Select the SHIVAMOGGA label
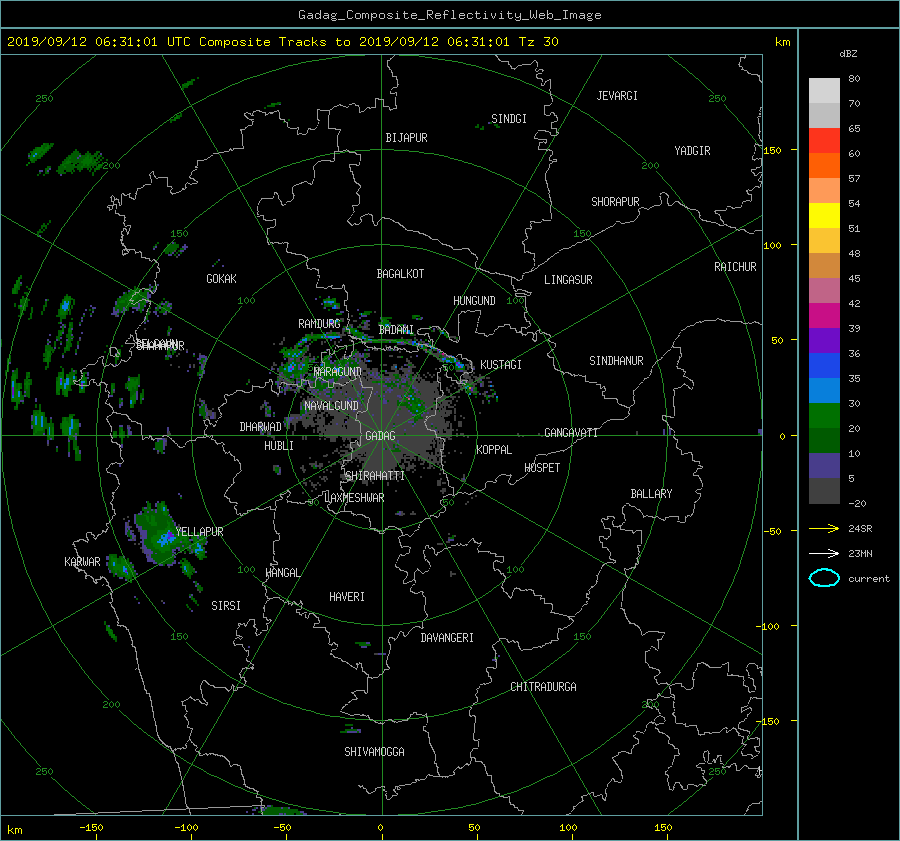 point(374,751)
